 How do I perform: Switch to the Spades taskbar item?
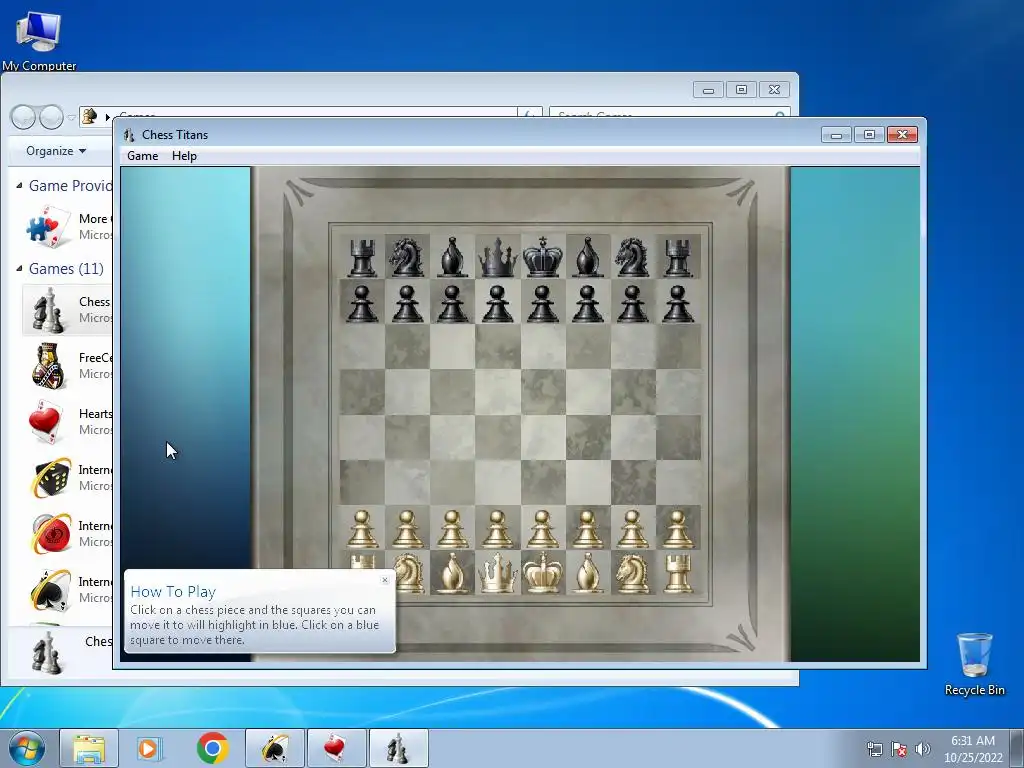tap(275, 748)
